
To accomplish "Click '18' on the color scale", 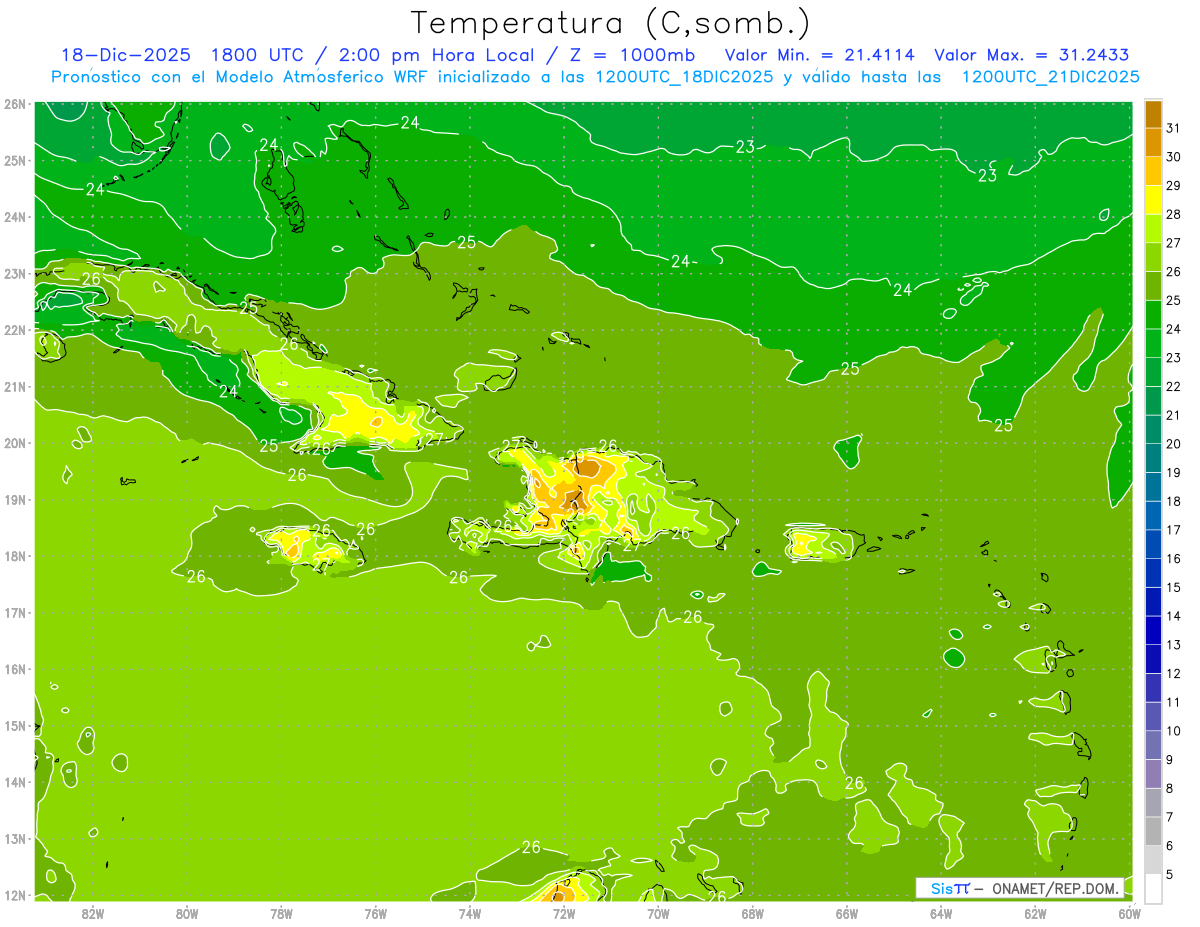I will (x=1174, y=501).
